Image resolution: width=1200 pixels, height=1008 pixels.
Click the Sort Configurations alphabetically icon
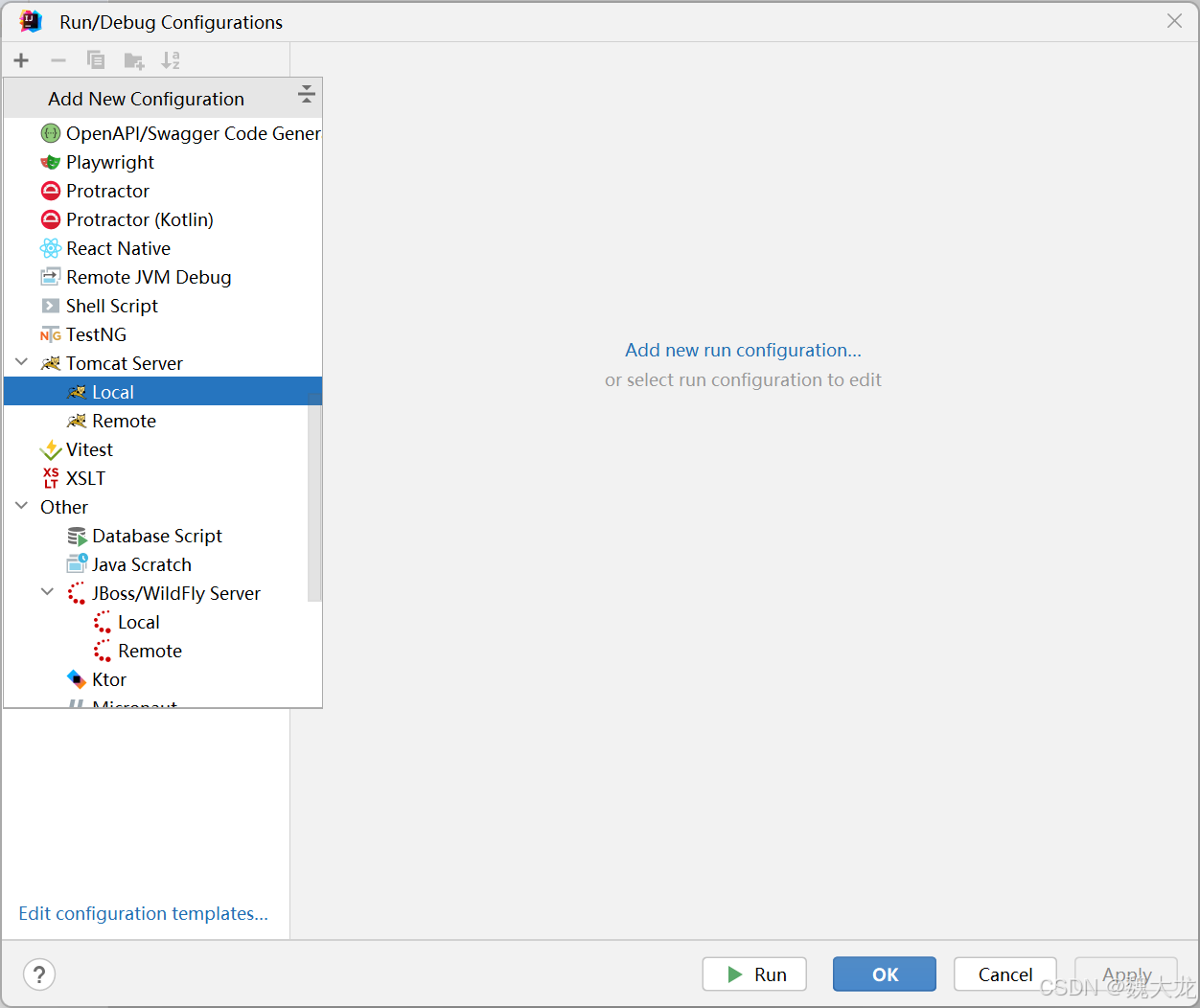pos(171,60)
